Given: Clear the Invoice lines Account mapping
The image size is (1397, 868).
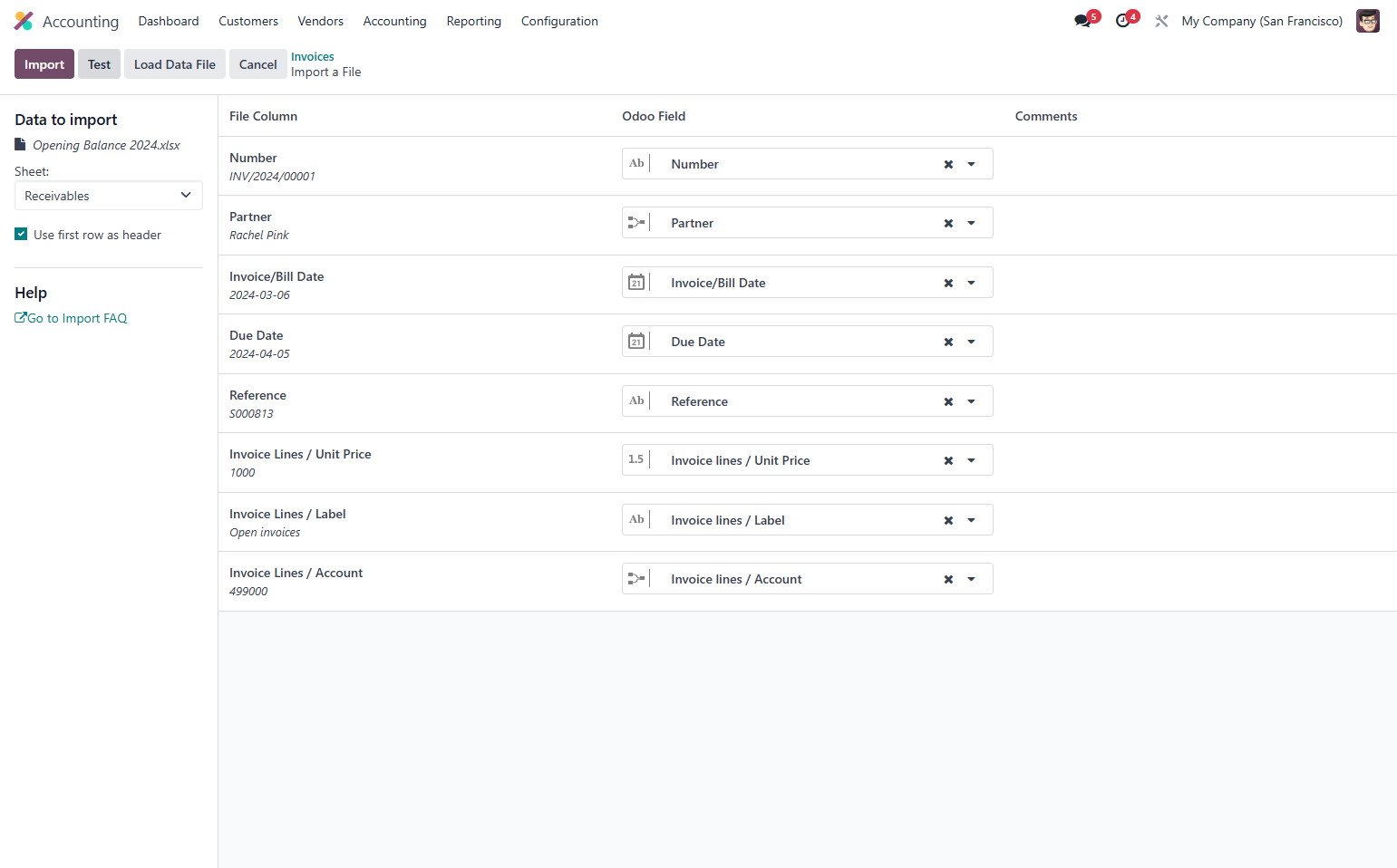Looking at the screenshot, I should 948,579.
